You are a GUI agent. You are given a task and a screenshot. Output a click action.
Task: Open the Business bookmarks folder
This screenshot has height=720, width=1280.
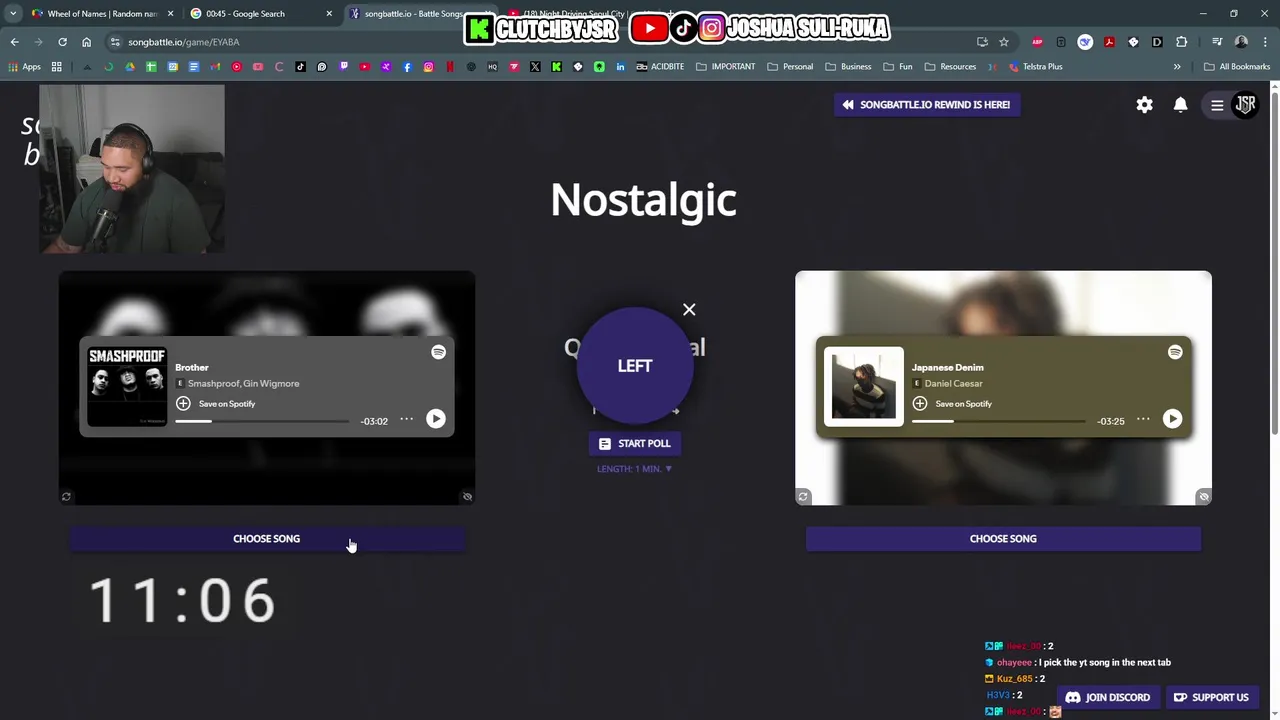[x=848, y=67]
